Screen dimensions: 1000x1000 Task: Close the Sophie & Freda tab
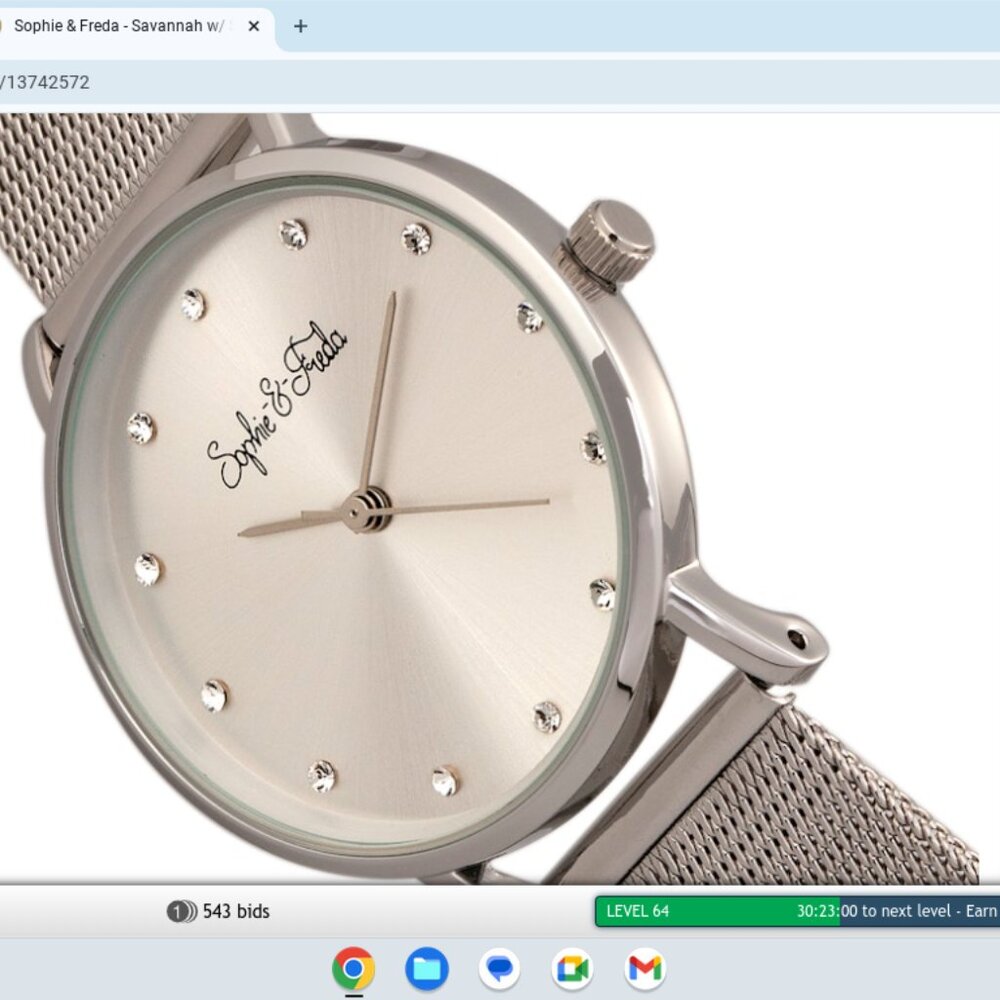[253, 27]
